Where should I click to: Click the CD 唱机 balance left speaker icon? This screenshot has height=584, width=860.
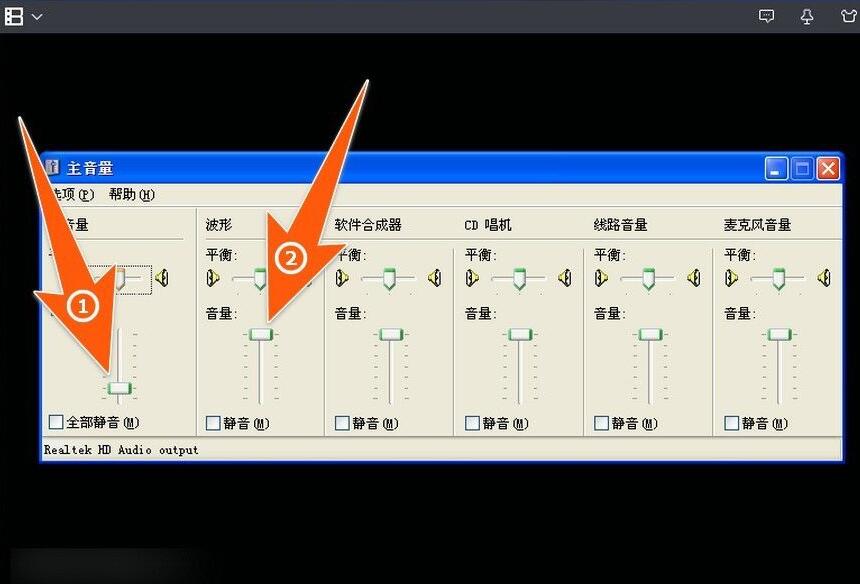tap(472, 278)
